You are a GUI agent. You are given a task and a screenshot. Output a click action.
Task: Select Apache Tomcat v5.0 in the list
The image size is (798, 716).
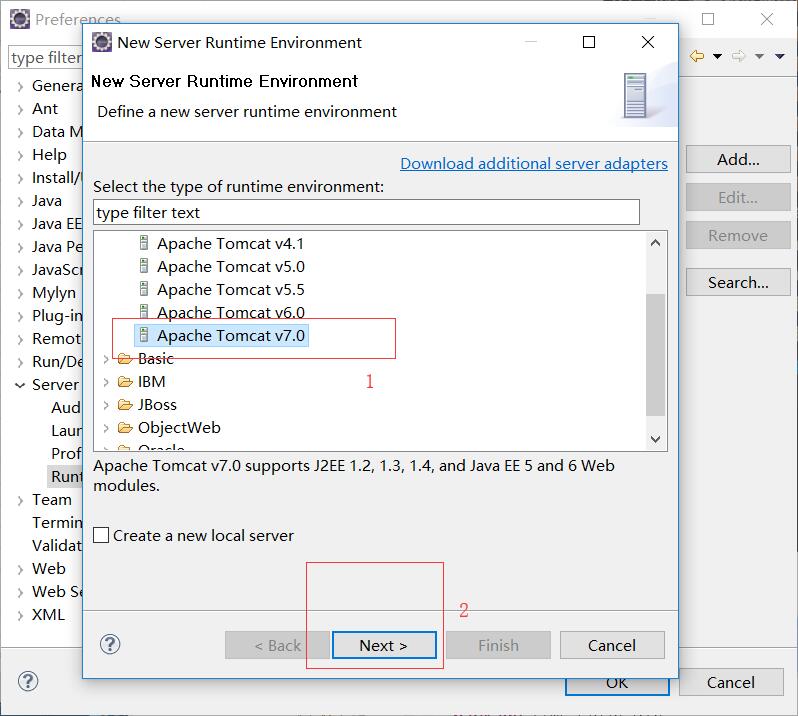pyautogui.click(x=230, y=266)
